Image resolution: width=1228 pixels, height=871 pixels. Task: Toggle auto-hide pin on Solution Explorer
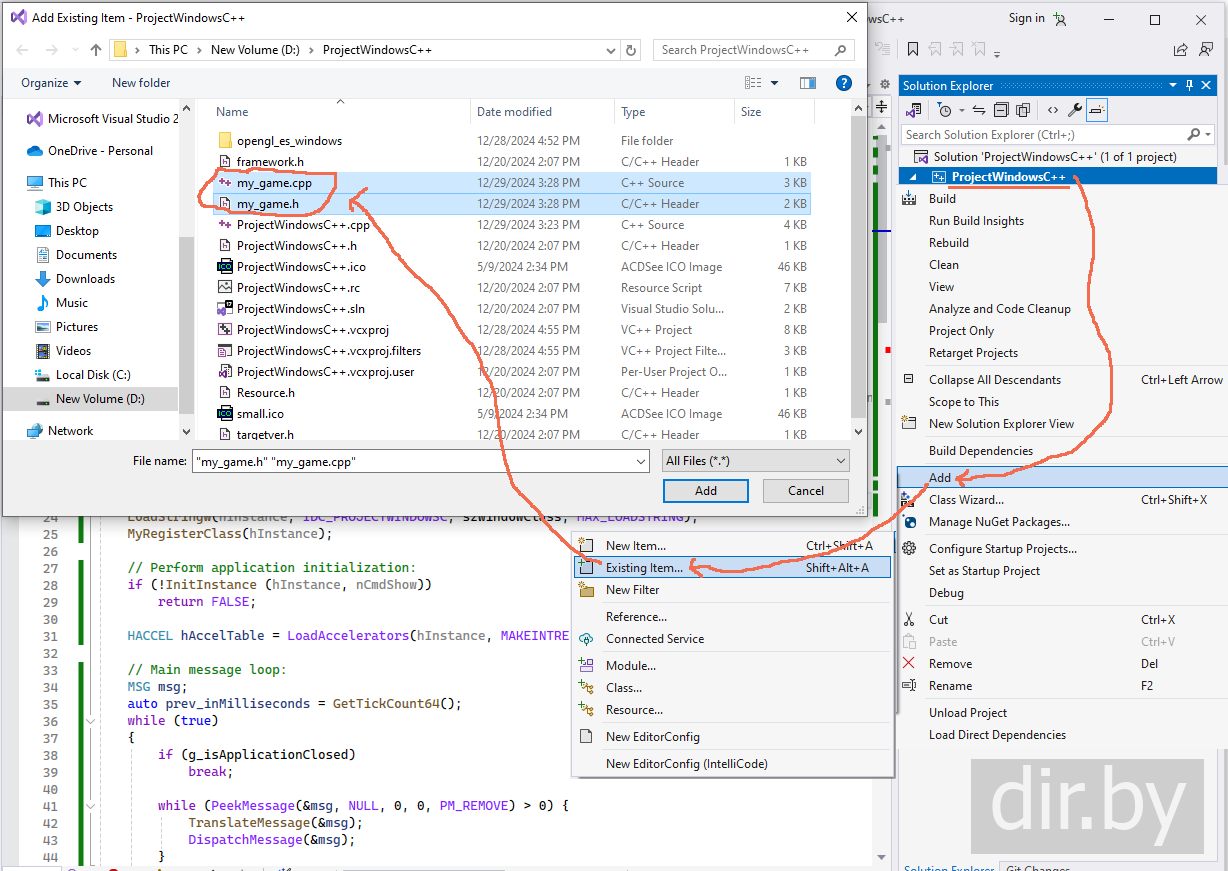pyautogui.click(x=1189, y=86)
